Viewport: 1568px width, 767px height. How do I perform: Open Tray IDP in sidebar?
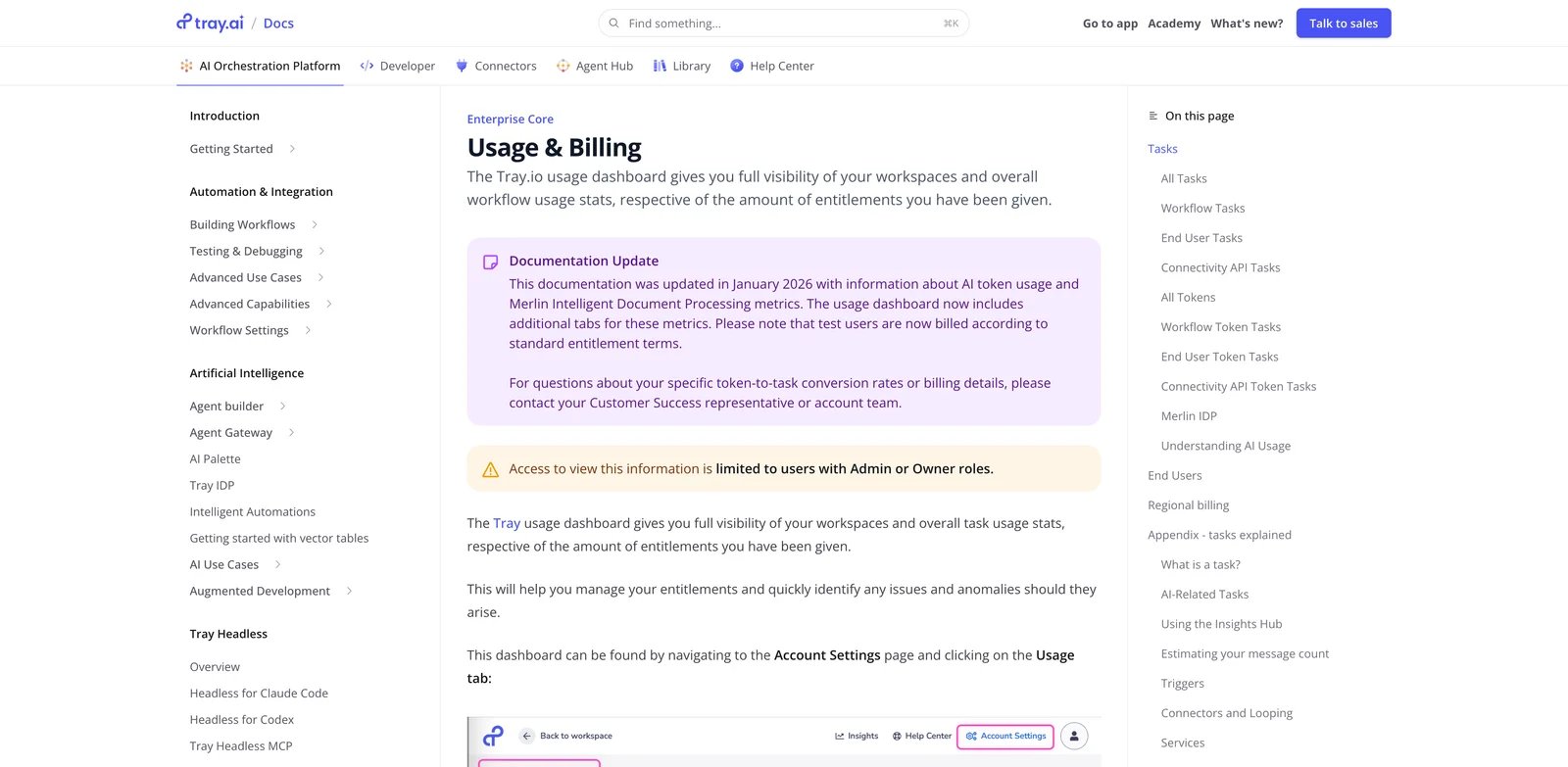212,485
